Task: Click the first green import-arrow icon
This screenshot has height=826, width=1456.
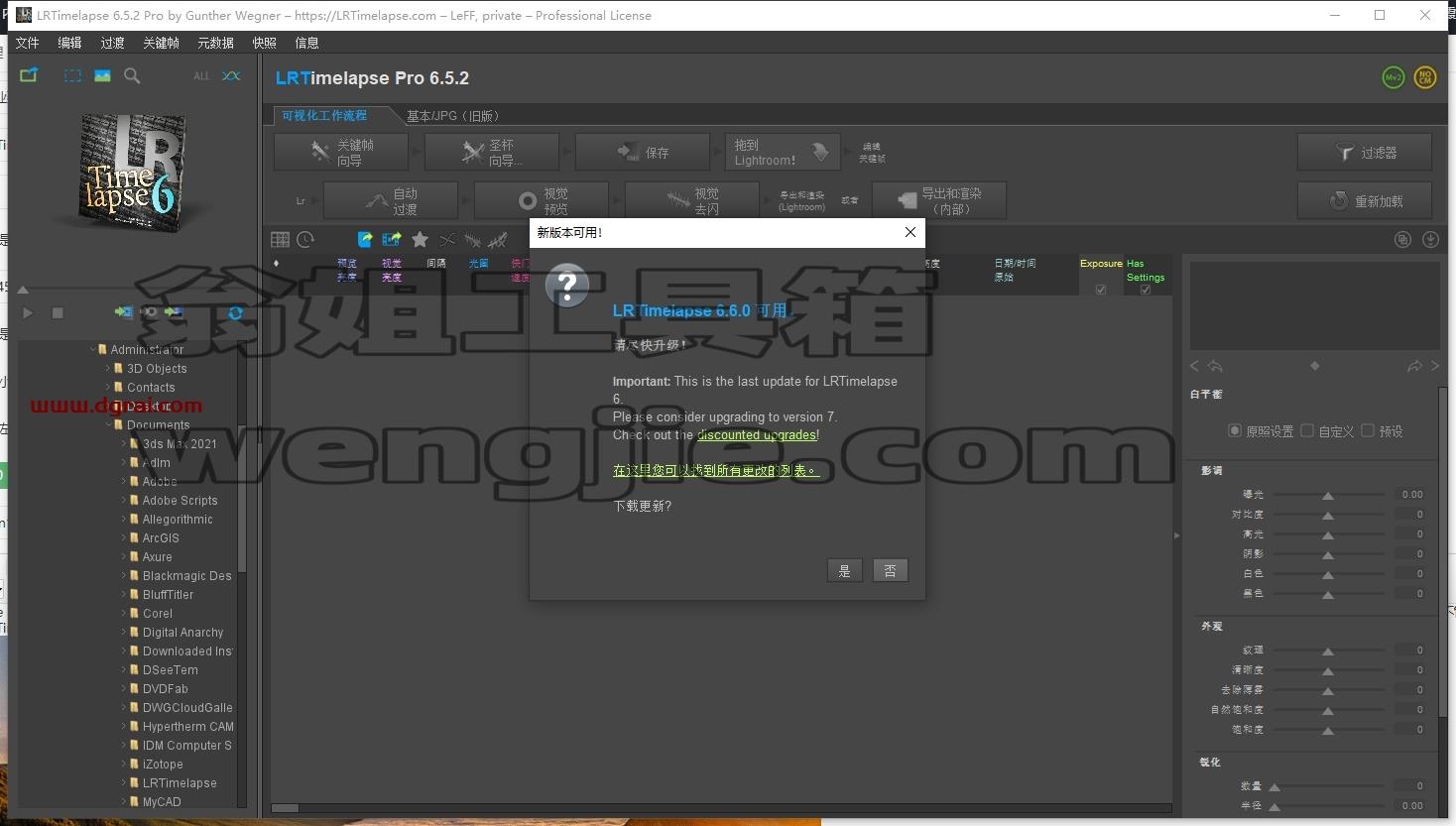Action: click(123, 312)
